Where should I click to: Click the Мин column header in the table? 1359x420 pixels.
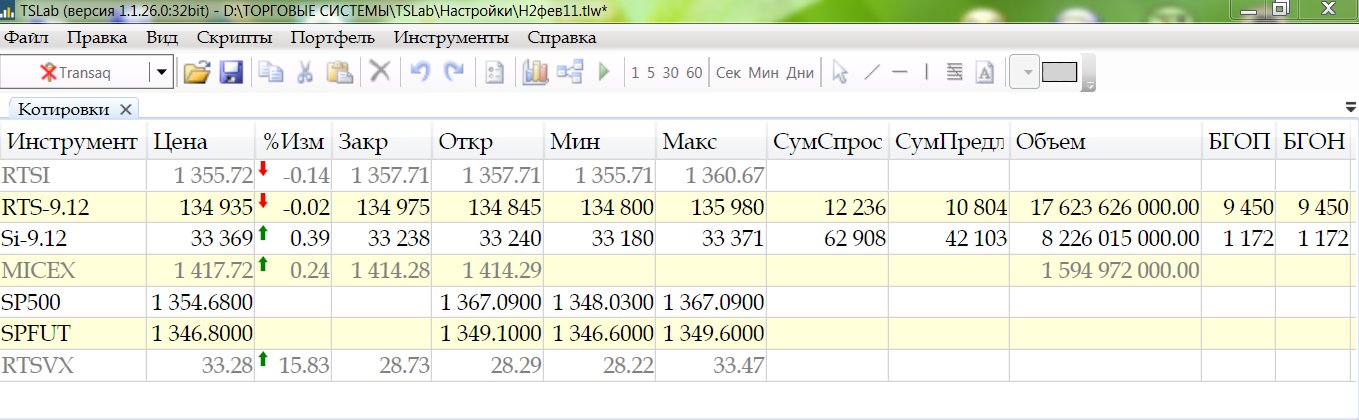click(x=601, y=142)
